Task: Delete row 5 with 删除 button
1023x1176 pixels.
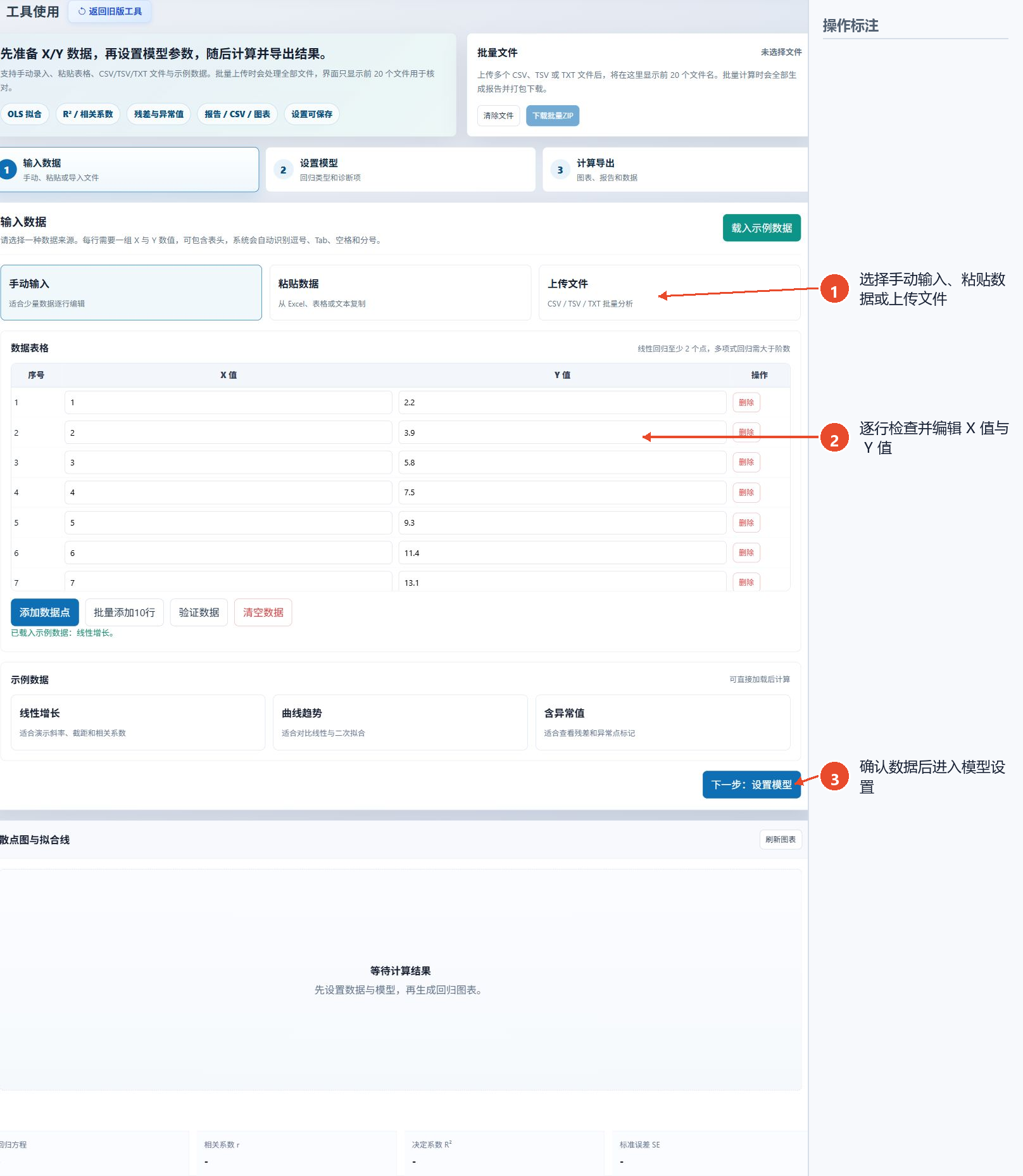Action: click(x=746, y=523)
